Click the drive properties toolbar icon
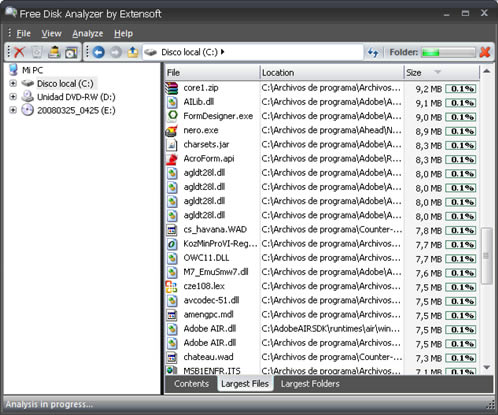Viewport: 498px width, 415px height. click(x=54, y=52)
